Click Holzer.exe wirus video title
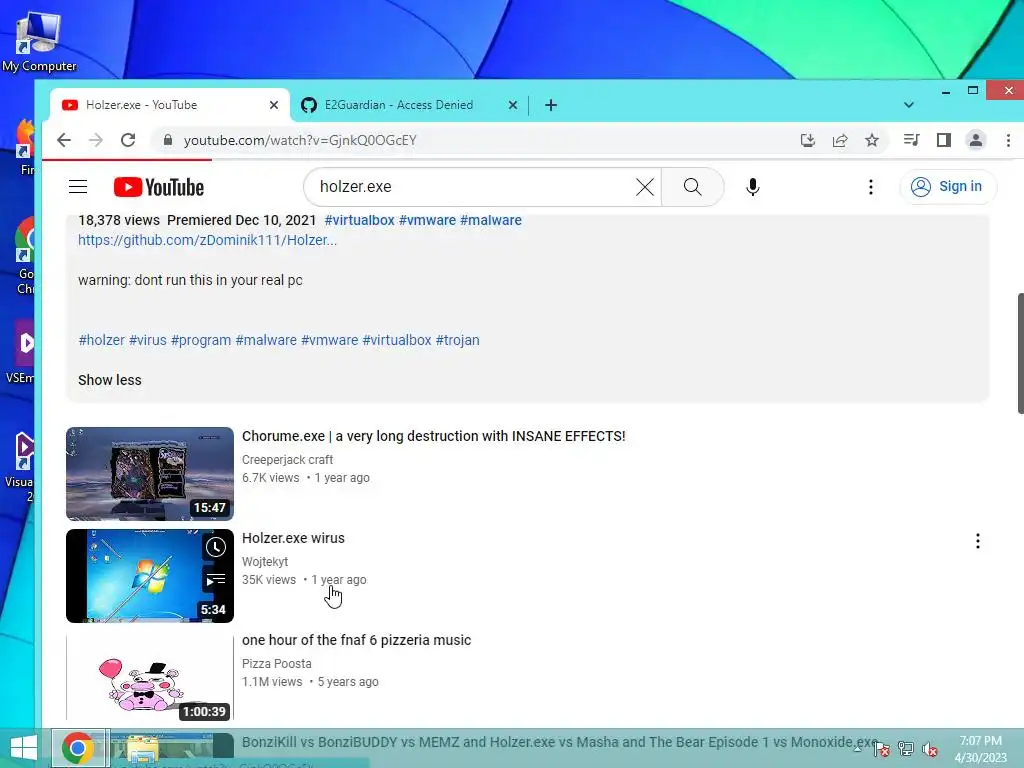Screen dimensions: 1024x768 [293, 538]
